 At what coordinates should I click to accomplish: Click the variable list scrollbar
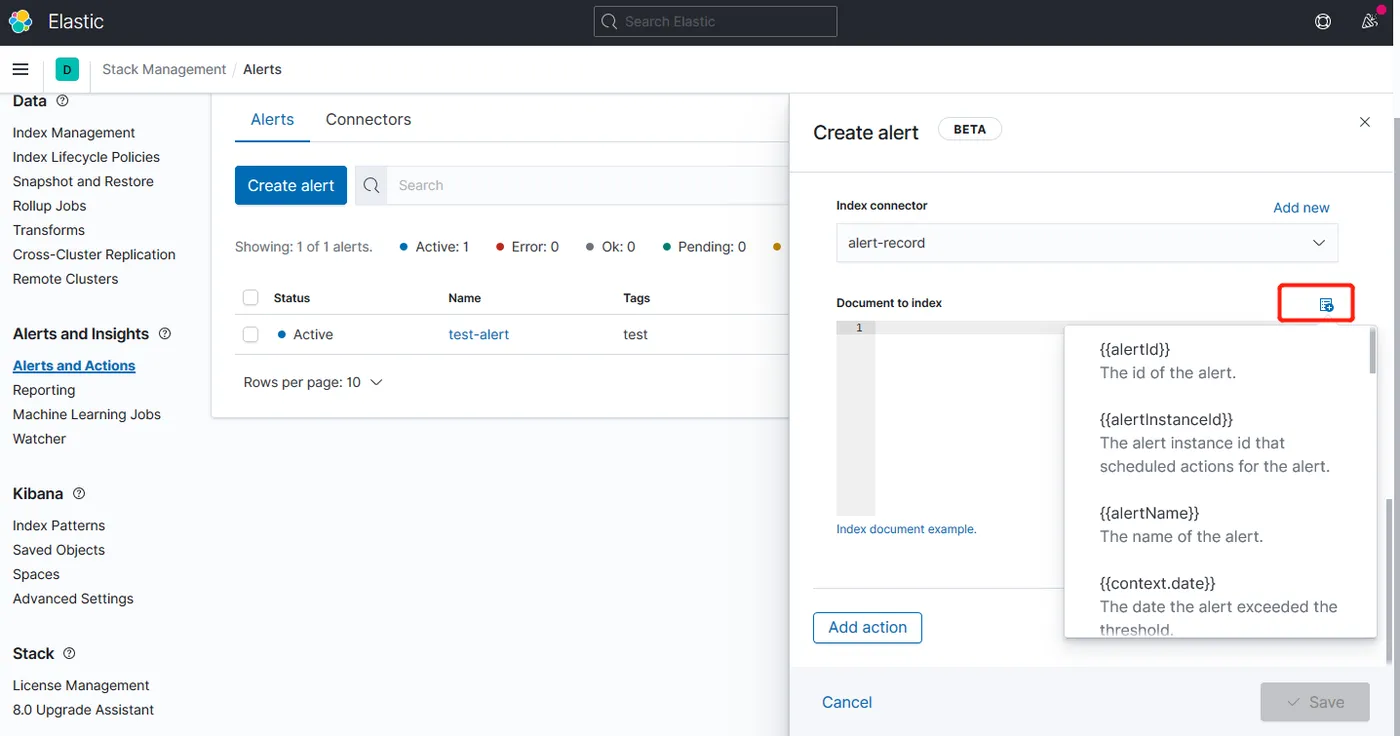(x=1373, y=352)
